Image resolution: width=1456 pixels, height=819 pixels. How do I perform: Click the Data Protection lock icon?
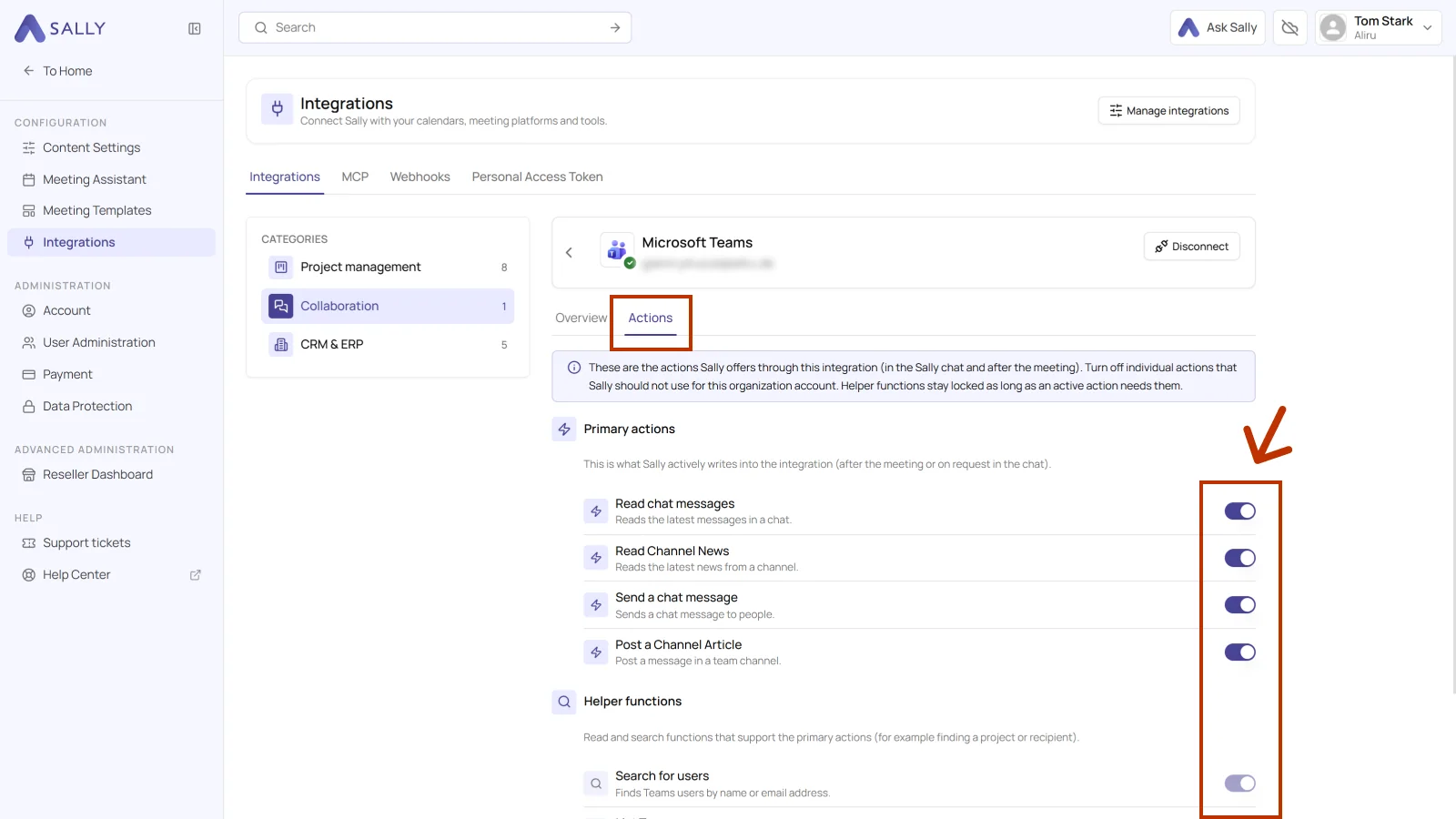[x=29, y=407]
